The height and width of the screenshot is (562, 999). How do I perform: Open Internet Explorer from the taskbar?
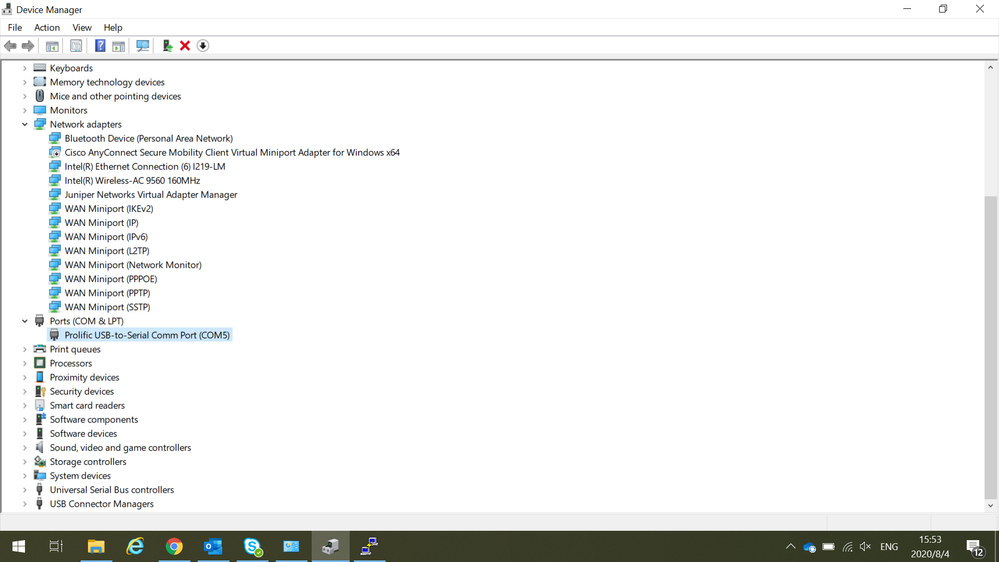click(x=135, y=546)
